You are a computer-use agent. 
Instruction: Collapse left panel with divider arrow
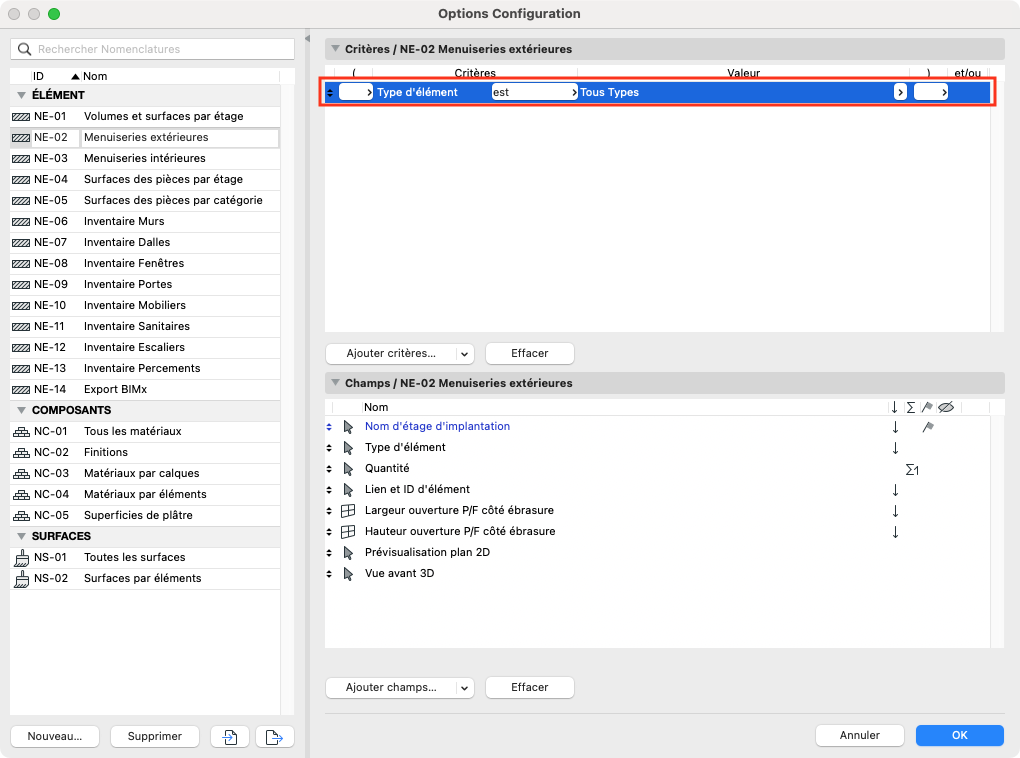[x=308, y=38]
